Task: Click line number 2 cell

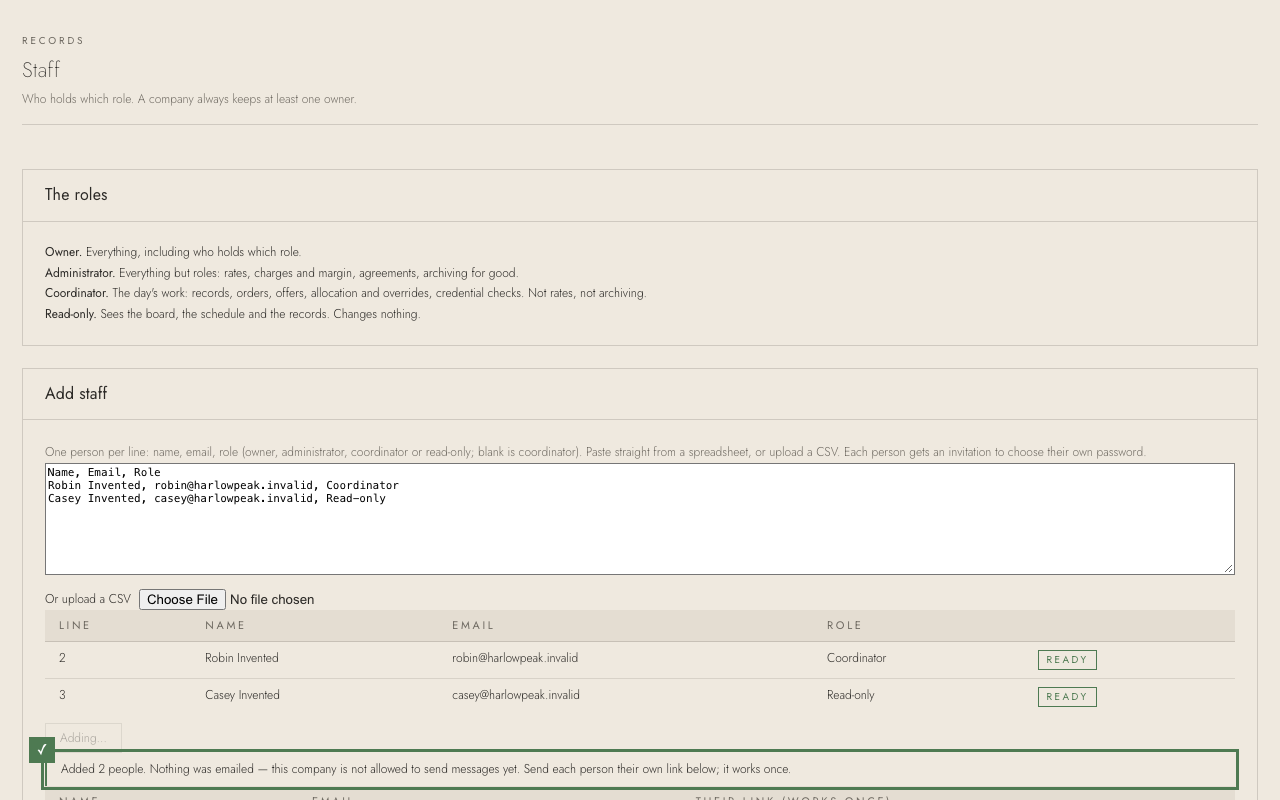Action: [x=62, y=658]
